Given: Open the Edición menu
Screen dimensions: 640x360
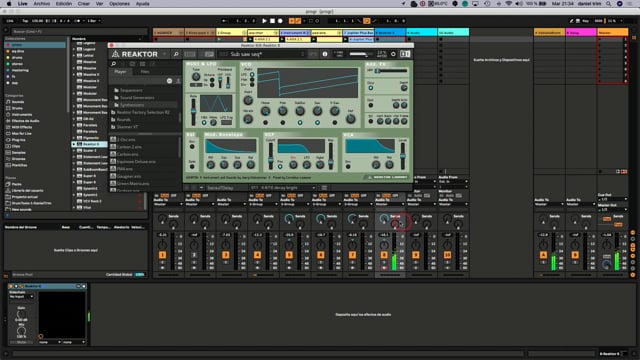Looking at the screenshot, I should click(64, 4).
